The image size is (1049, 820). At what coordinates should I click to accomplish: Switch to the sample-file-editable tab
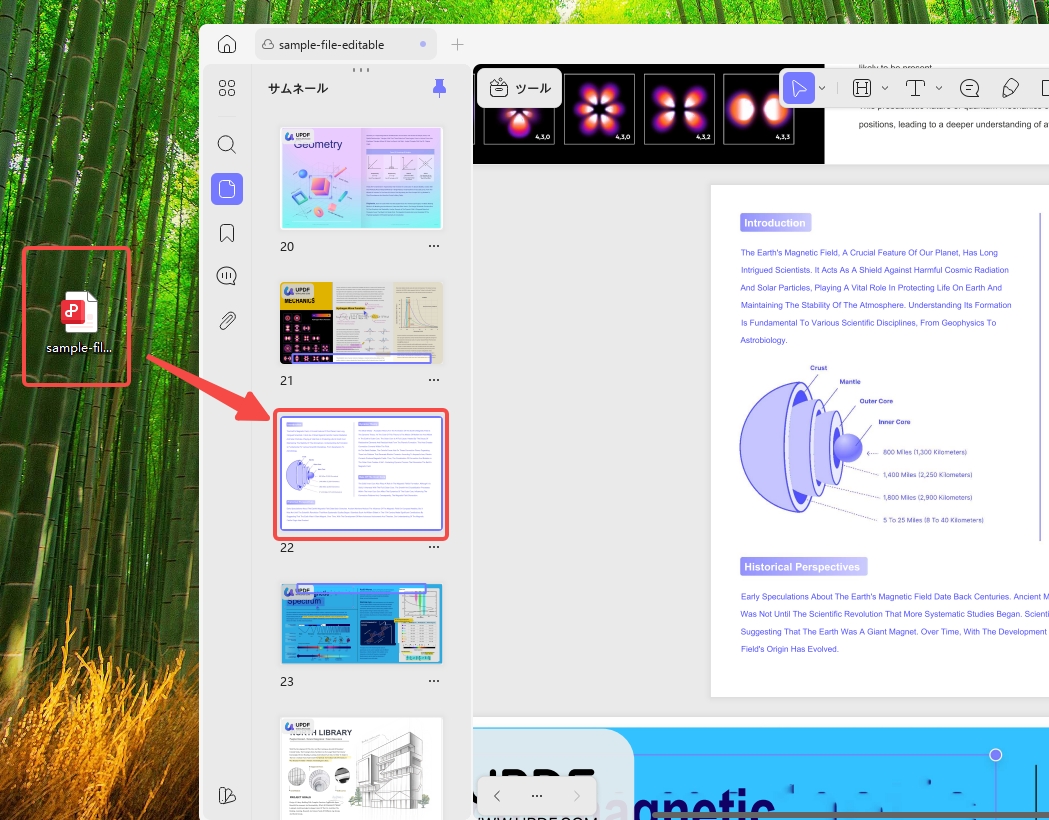click(x=346, y=44)
